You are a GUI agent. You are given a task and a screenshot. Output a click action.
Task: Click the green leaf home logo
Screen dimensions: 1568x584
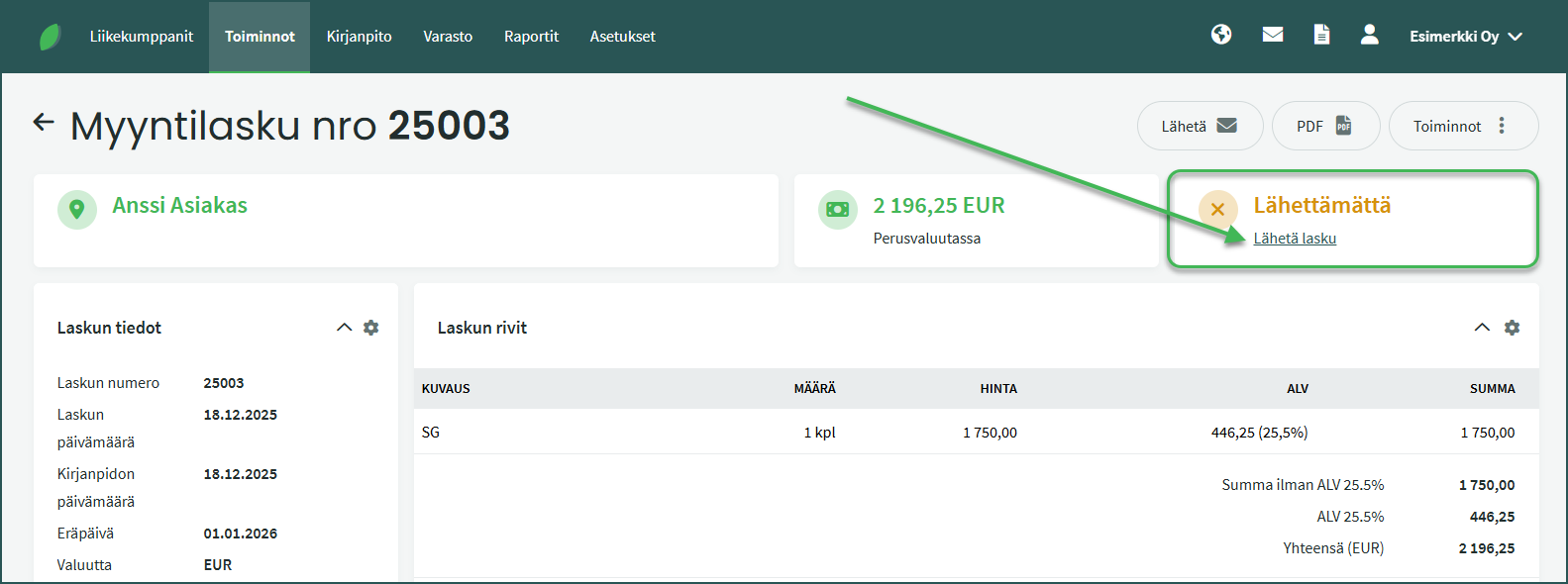point(50,37)
